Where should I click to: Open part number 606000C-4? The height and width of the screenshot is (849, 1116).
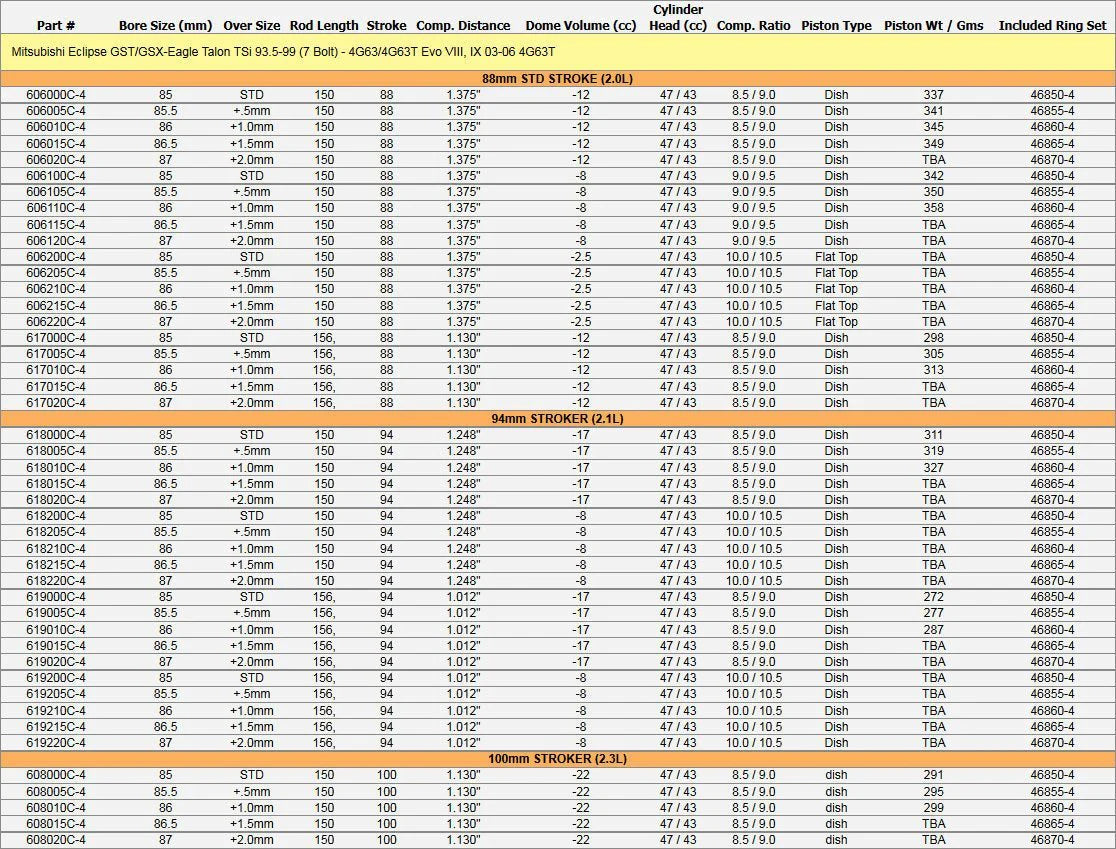[x=56, y=95]
